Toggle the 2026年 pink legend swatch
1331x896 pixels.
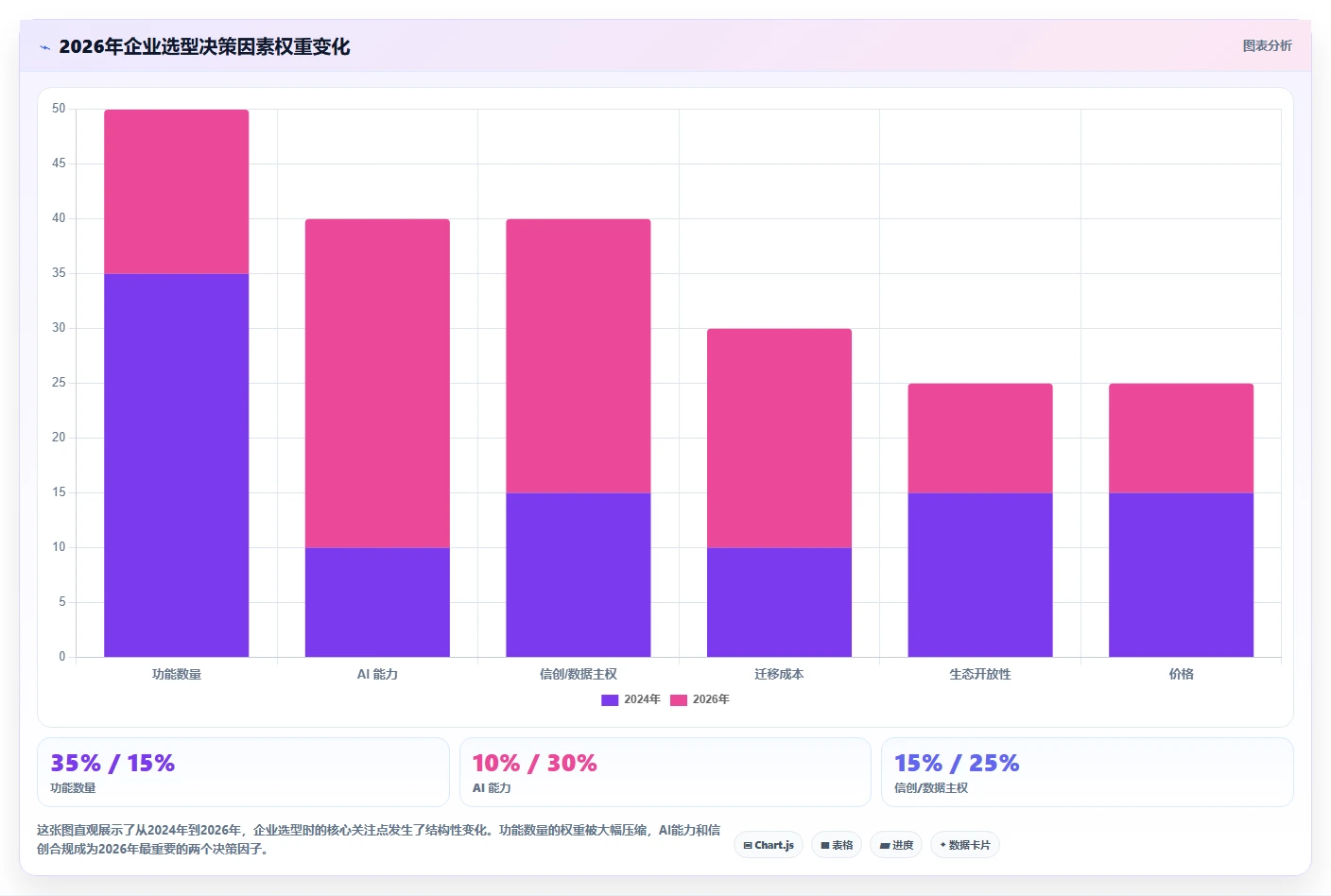point(679,700)
